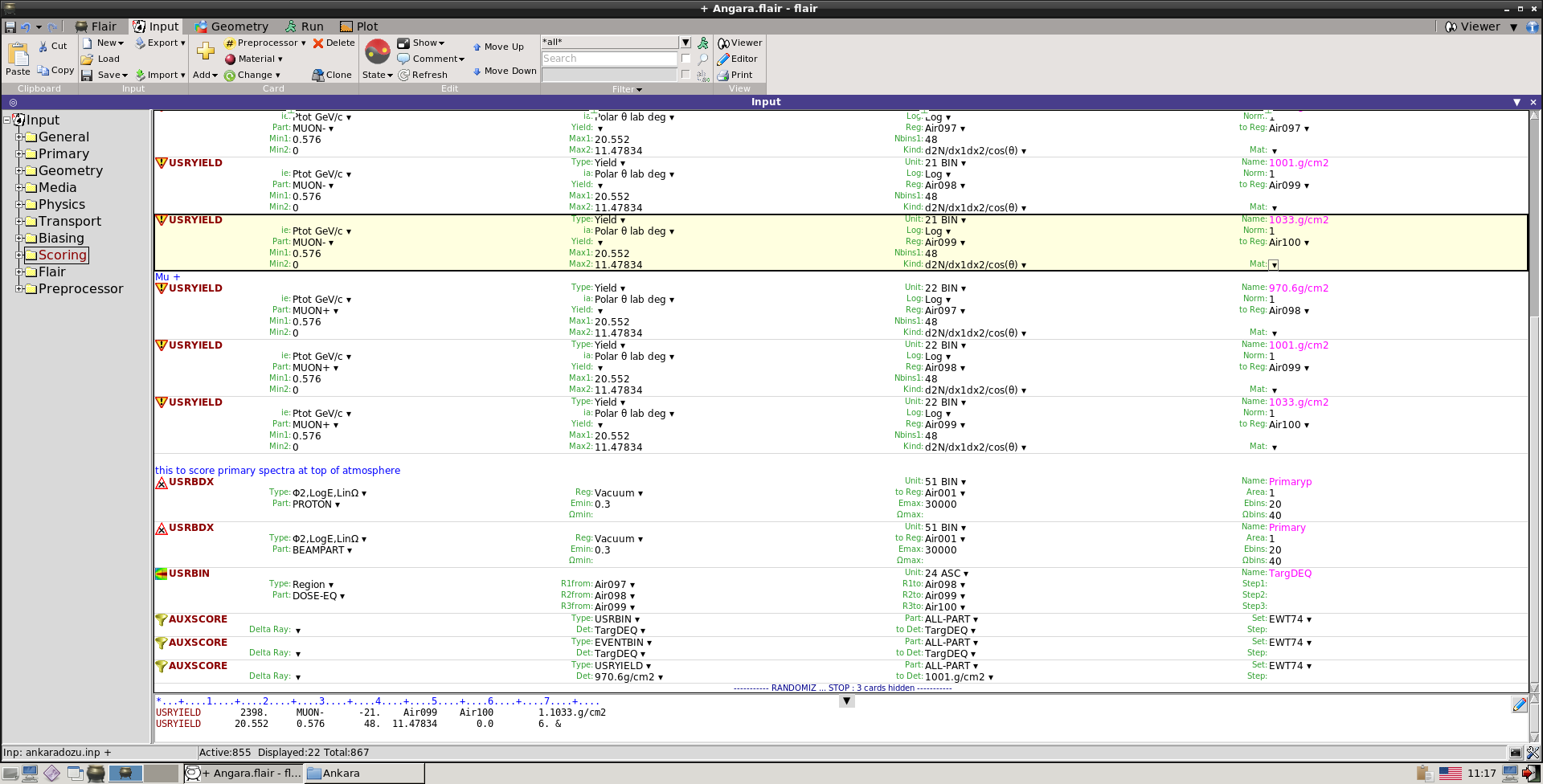
Task: Expand the Scoring tree node
Action: (19, 255)
